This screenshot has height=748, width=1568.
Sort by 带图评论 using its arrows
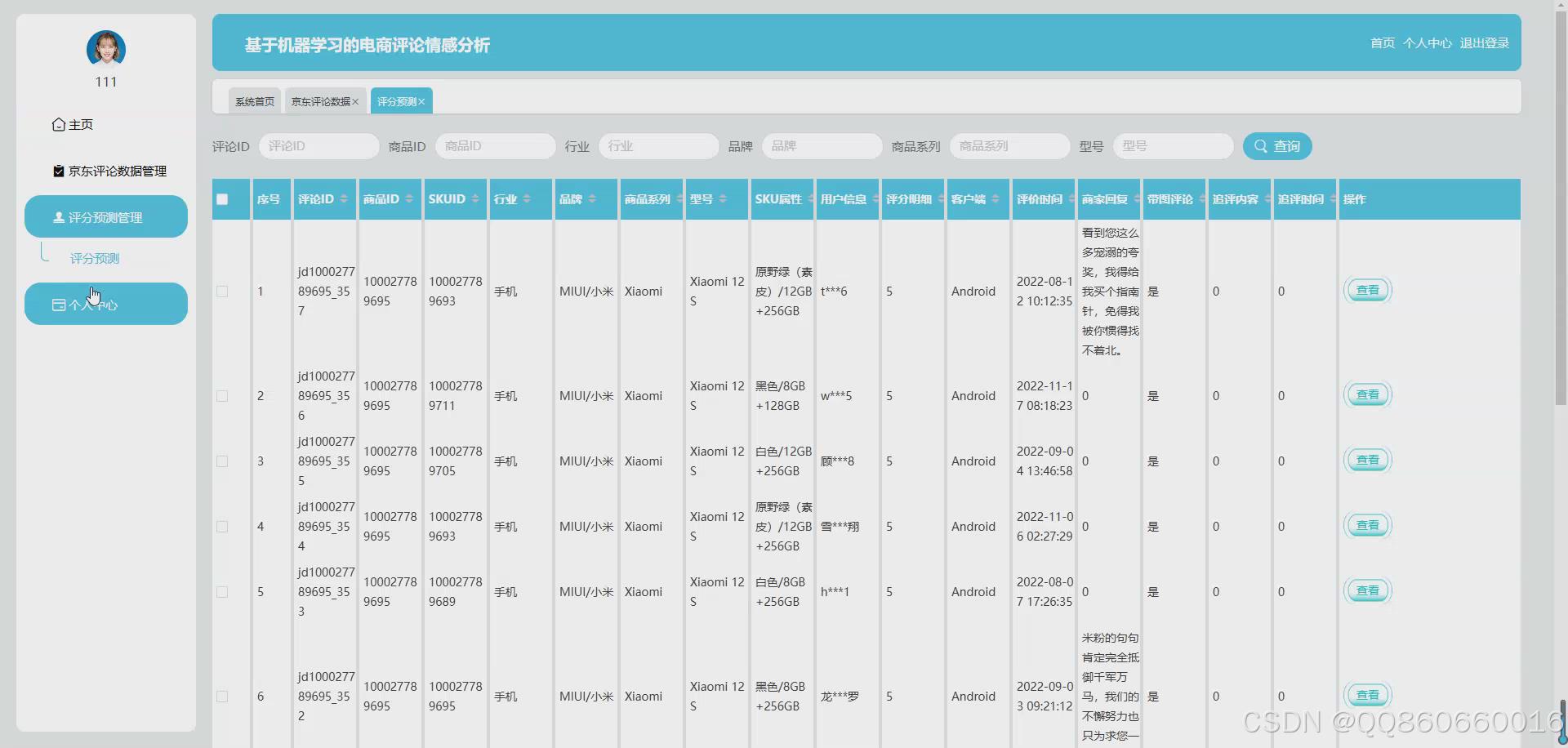(1202, 199)
